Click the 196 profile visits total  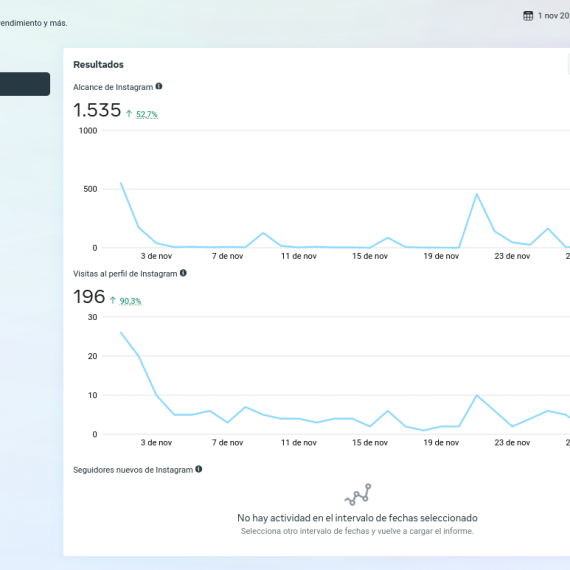89,296
